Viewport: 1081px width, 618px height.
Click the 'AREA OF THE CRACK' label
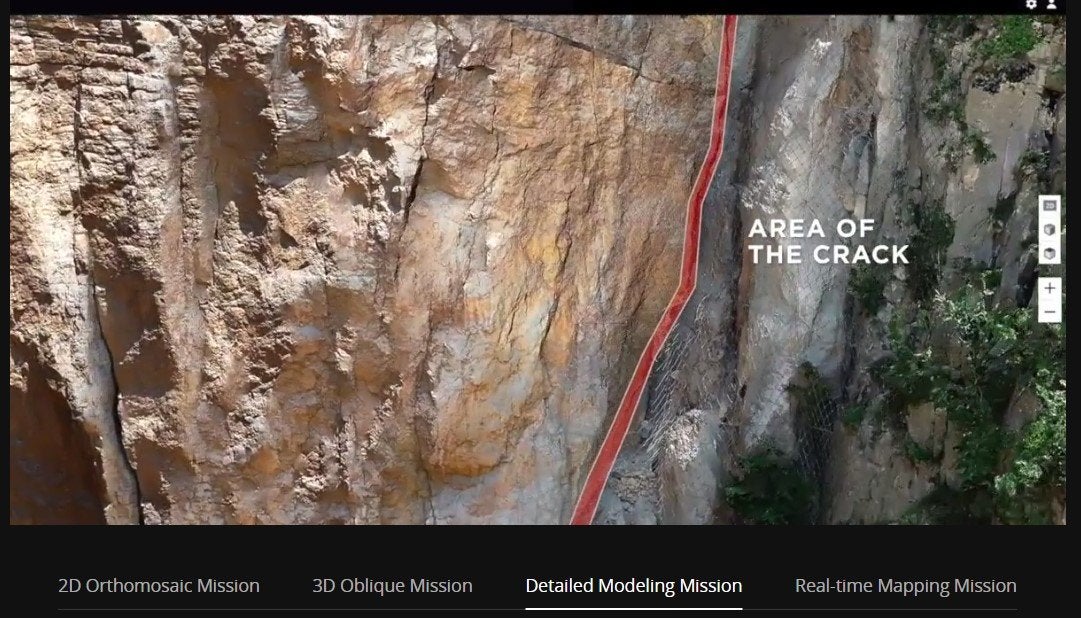828,241
